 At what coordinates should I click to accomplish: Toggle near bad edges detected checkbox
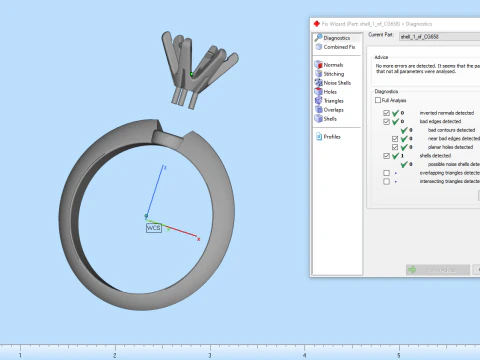pyautogui.click(x=395, y=139)
